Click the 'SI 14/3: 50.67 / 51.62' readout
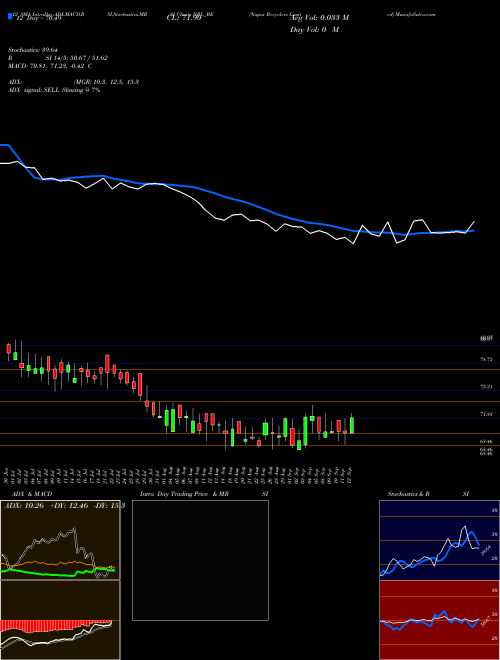 pyautogui.click(x=77, y=58)
